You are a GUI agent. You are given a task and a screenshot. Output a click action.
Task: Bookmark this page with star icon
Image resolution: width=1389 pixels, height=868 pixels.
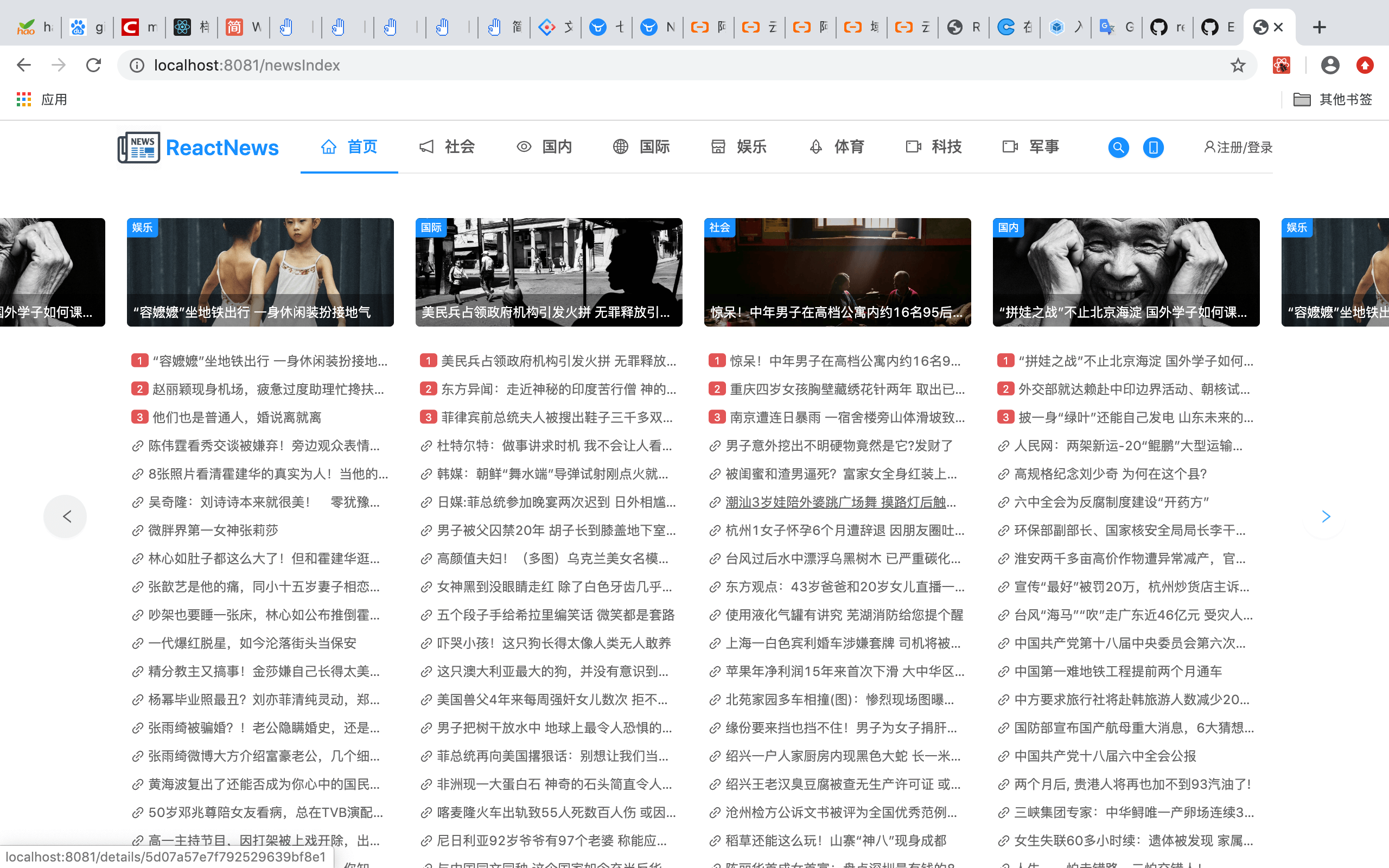[1238, 66]
